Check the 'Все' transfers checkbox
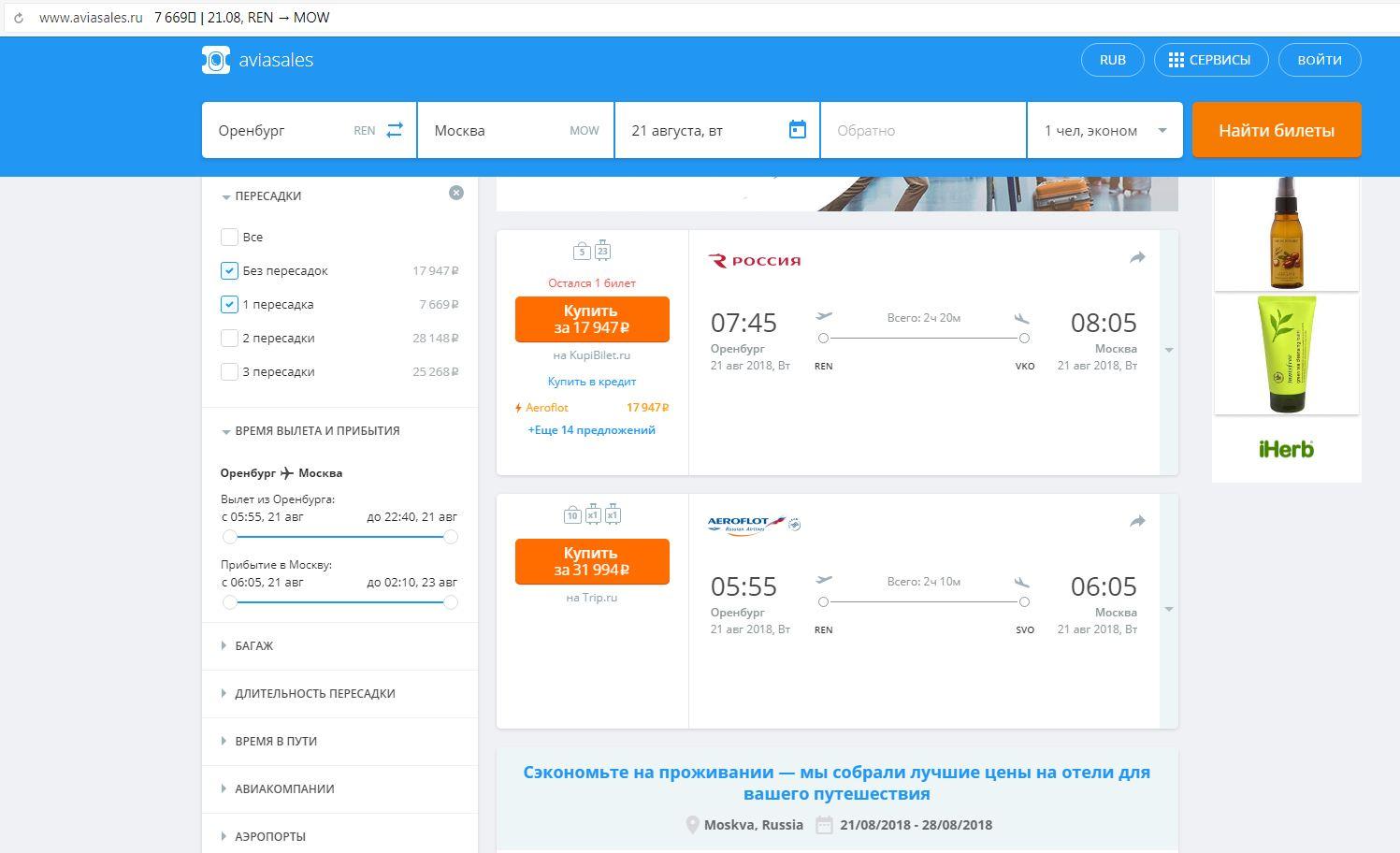Image resolution: width=1400 pixels, height=853 pixels. pos(229,237)
